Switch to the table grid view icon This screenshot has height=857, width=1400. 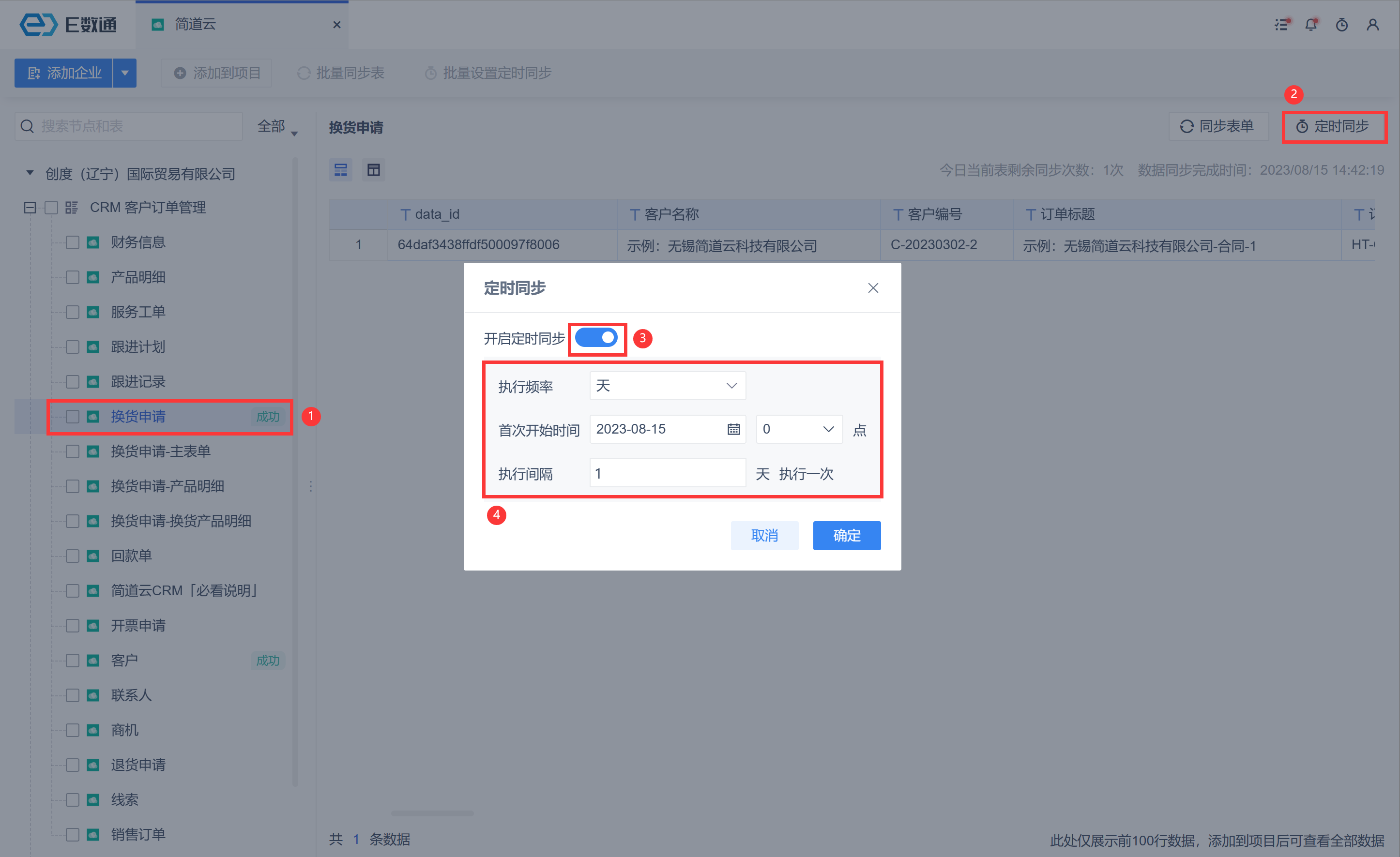373,170
